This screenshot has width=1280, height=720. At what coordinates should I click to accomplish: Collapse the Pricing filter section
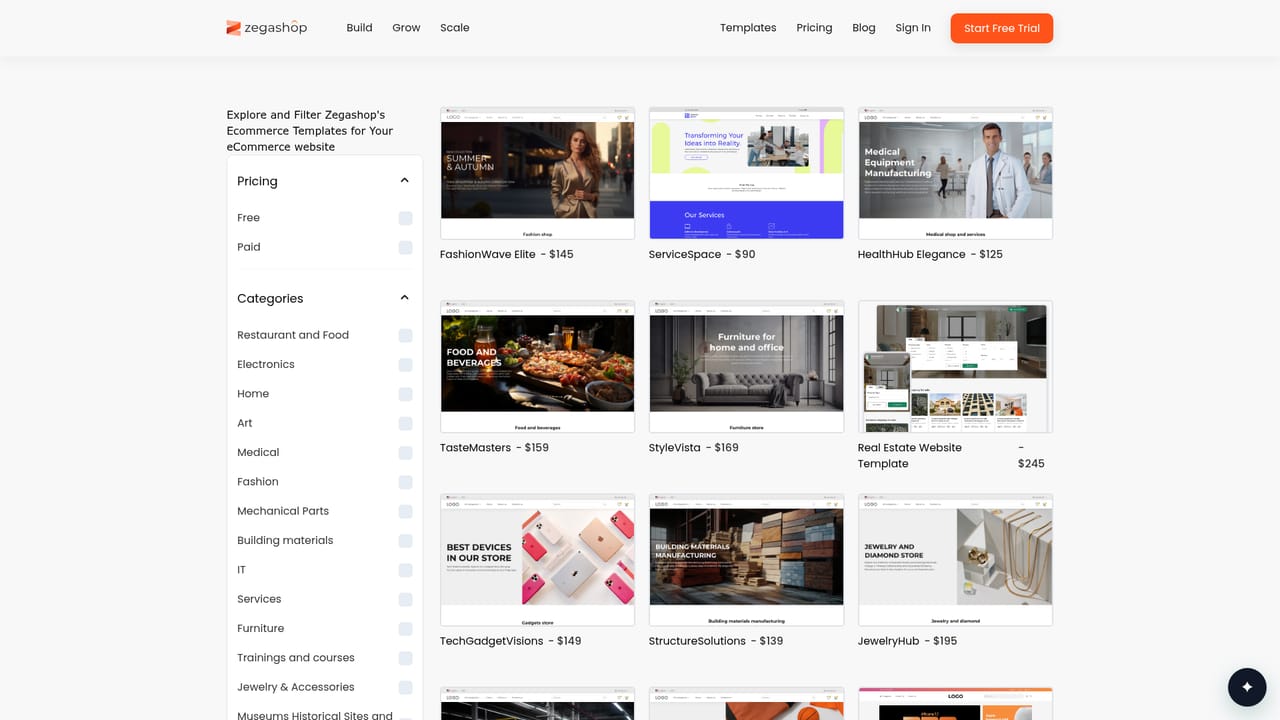coord(404,181)
